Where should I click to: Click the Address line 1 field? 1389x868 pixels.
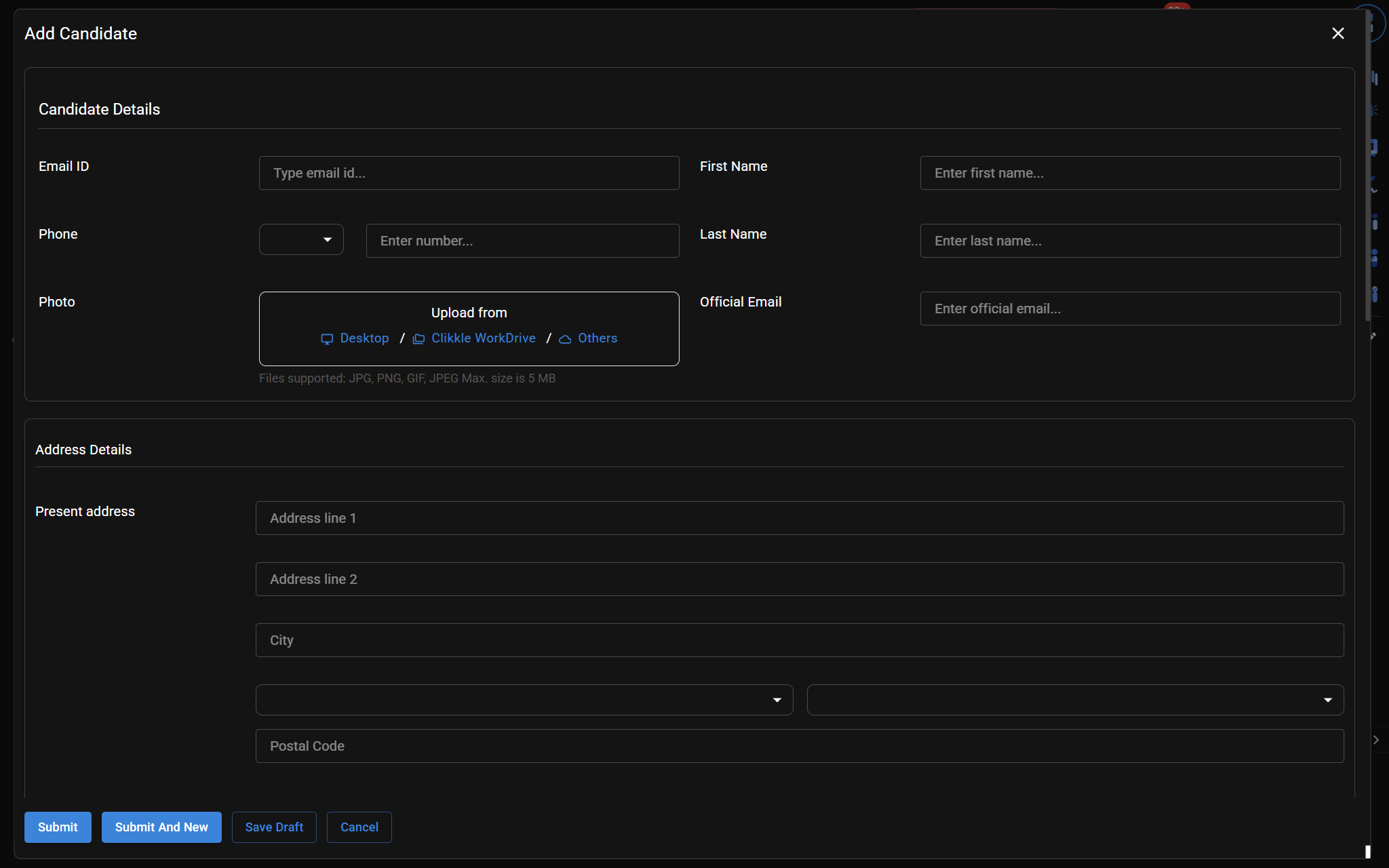[x=799, y=518]
